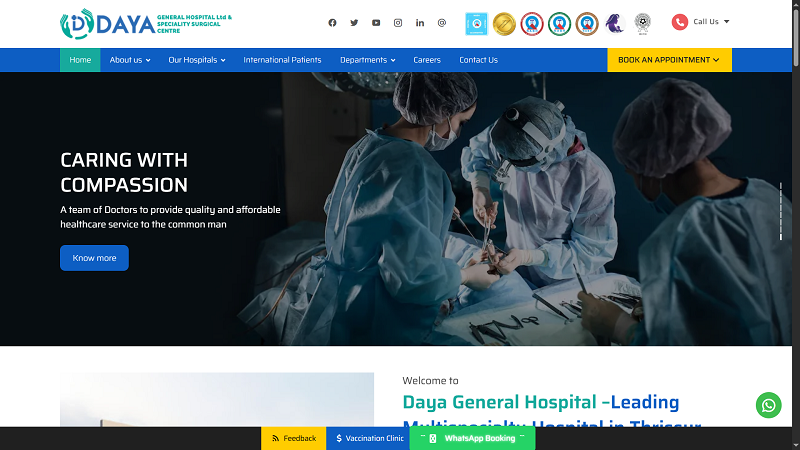The image size is (800, 450).
Task: Click the hero slider vertical progress indicator
Action: (781, 211)
